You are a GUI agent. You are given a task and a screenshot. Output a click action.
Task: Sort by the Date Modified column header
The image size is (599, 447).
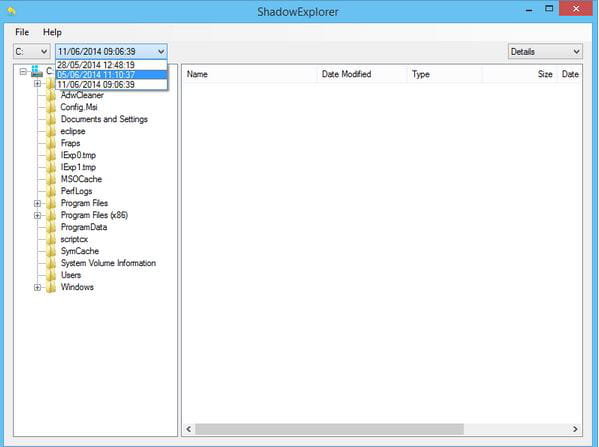pyautogui.click(x=362, y=74)
